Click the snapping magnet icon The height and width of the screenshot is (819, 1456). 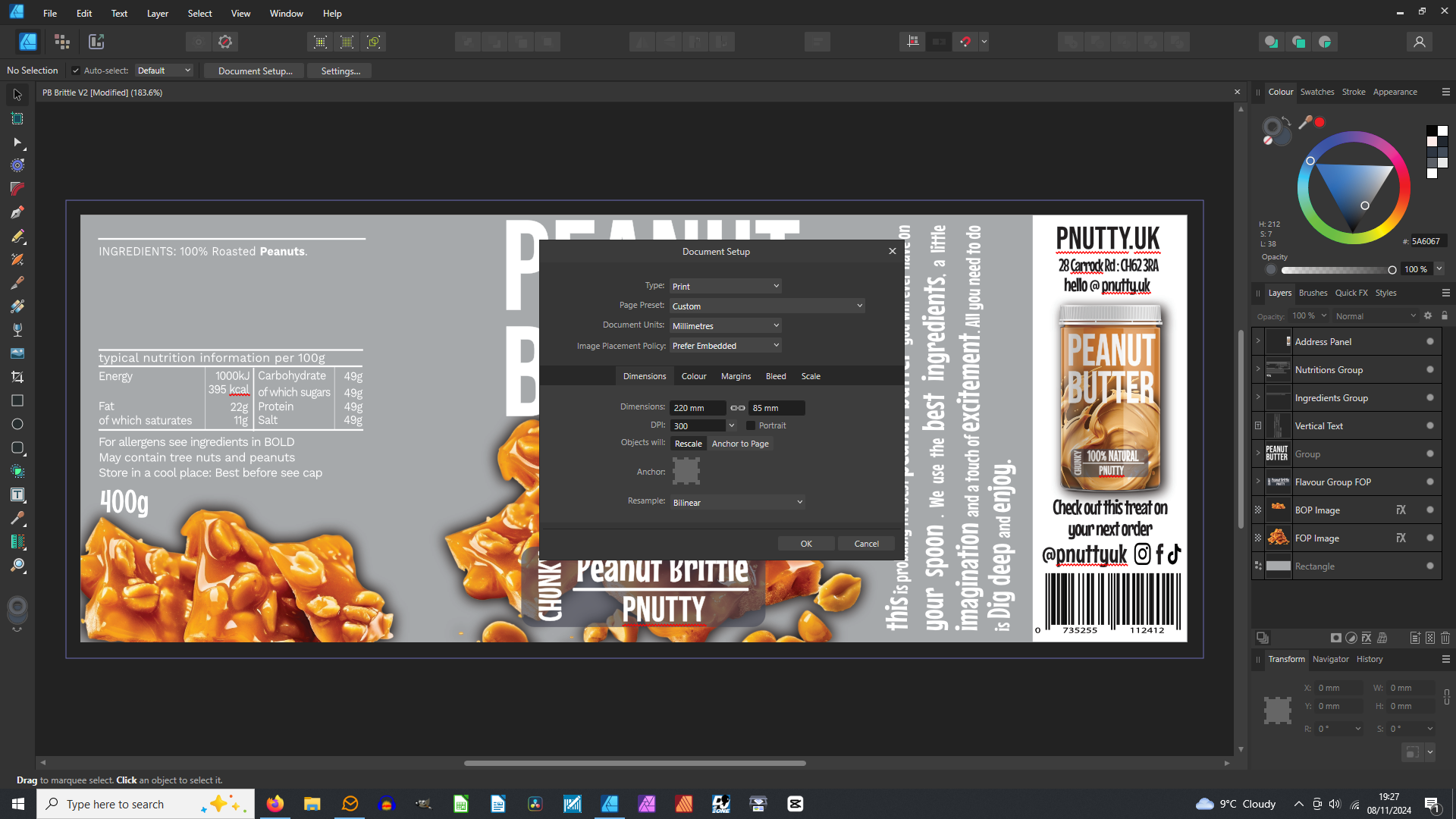click(x=965, y=42)
